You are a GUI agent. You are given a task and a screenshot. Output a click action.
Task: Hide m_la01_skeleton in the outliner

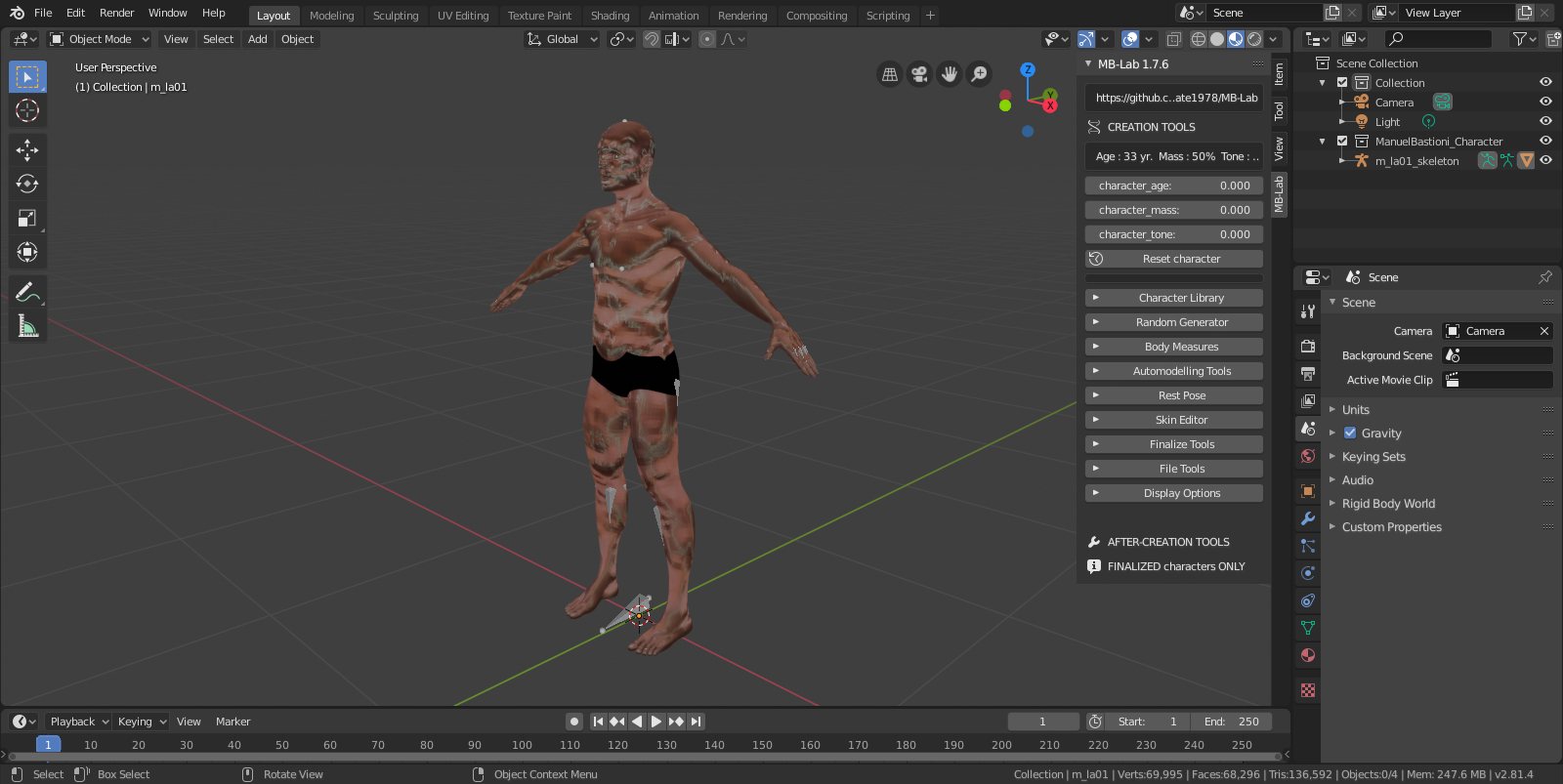[x=1545, y=160]
